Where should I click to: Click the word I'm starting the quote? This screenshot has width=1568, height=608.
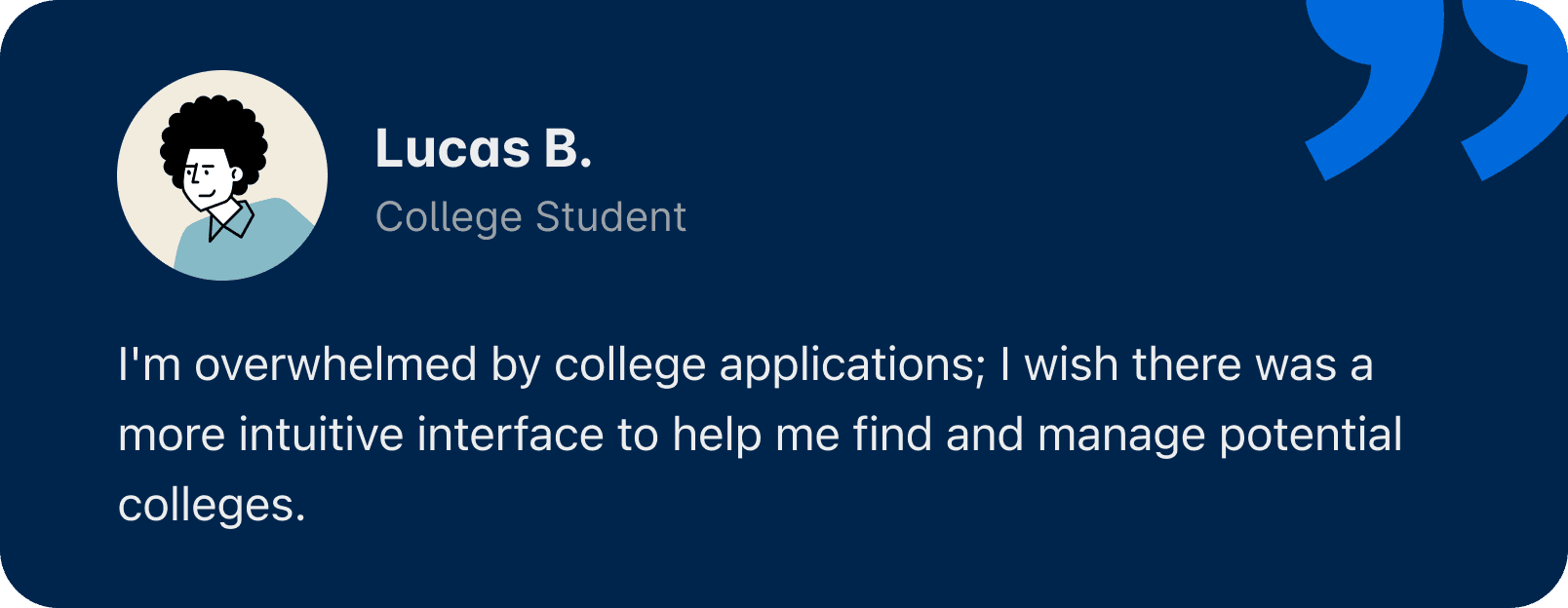pyautogui.click(x=149, y=365)
